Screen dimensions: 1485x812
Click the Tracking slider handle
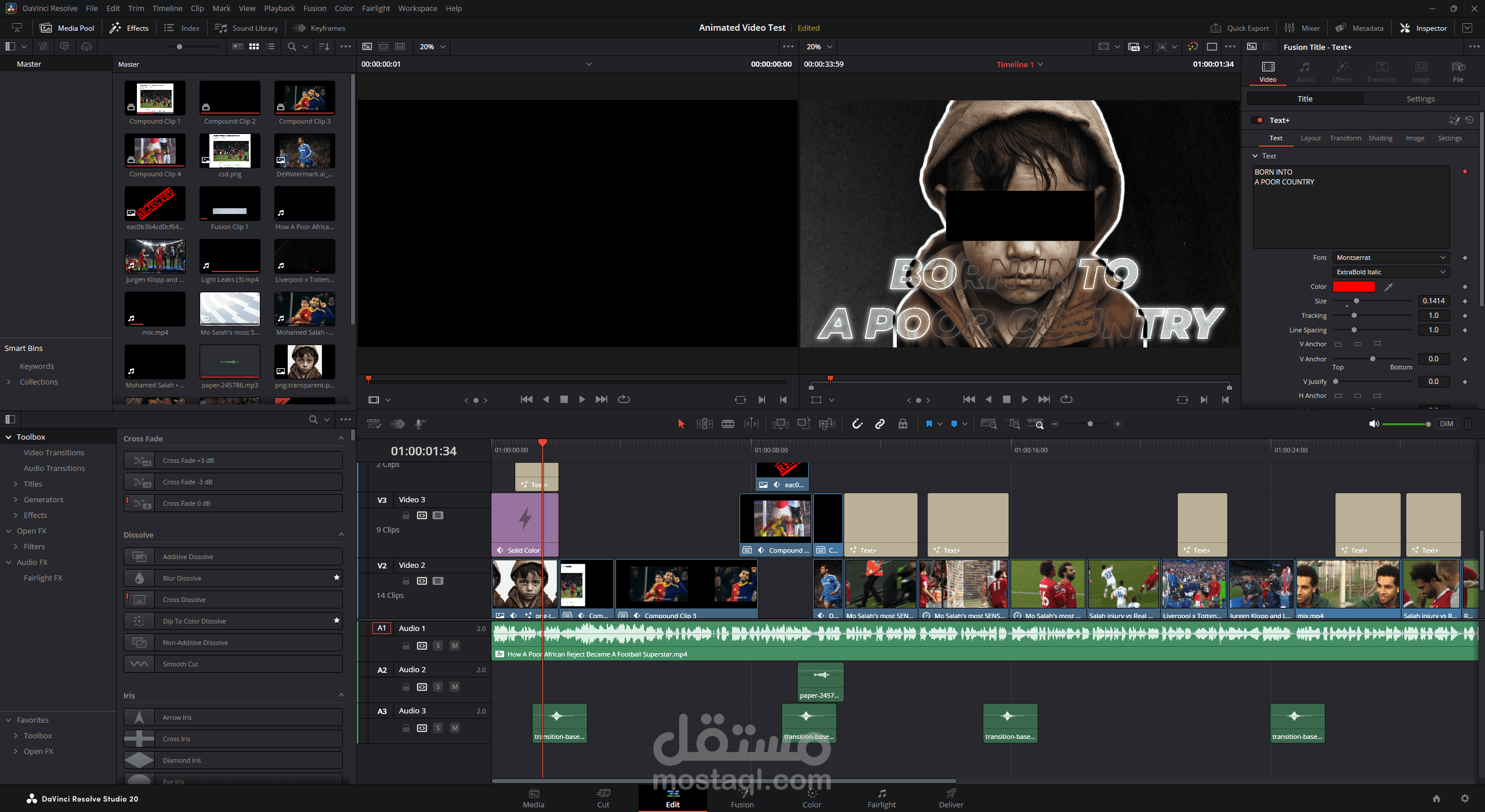[1354, 316]
